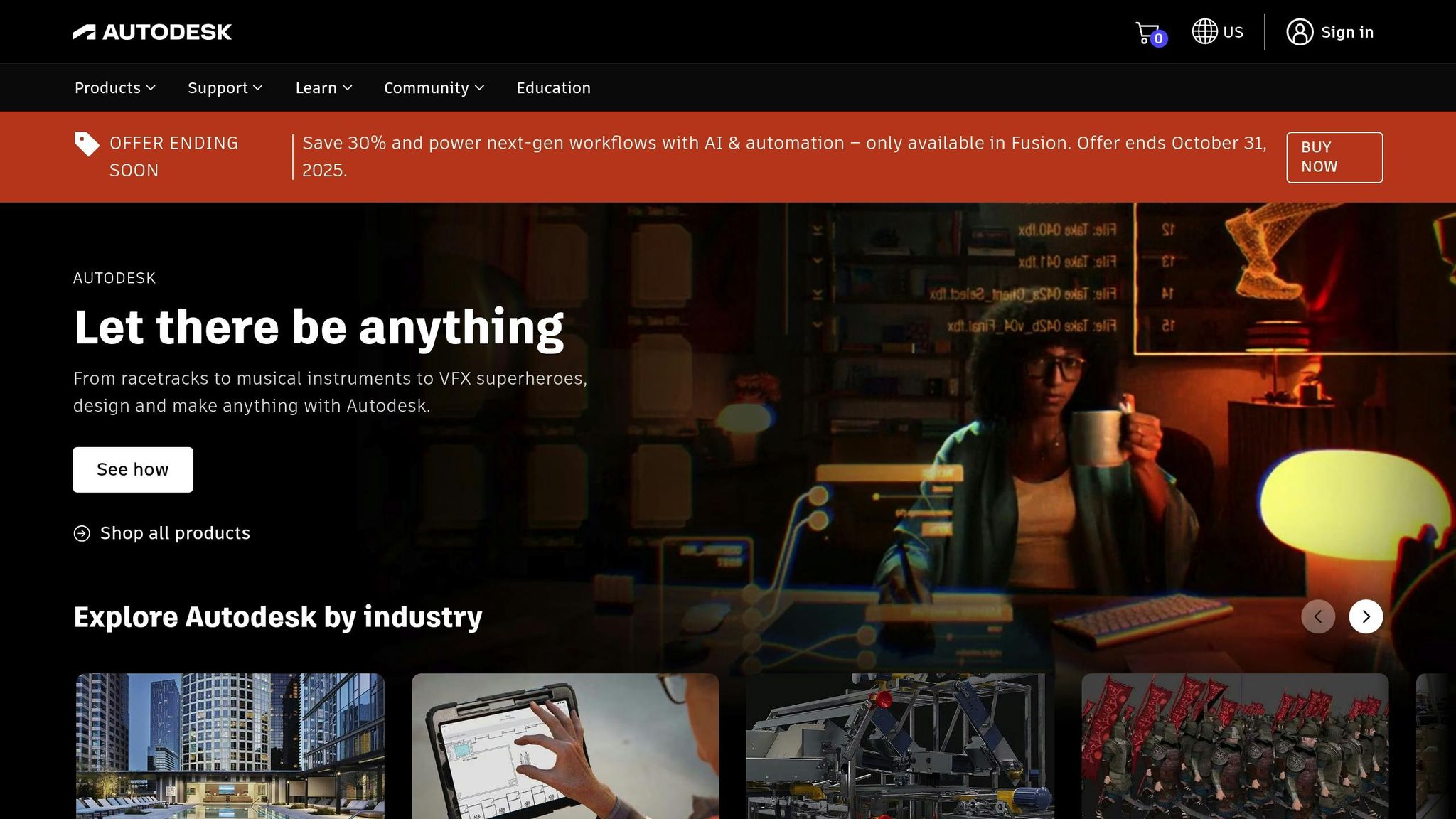Viewport: 1456px width, 819px height.
Task: Click the user profile icon beside Sign in
Action: pyautogui.click(x=1300, y=32)
